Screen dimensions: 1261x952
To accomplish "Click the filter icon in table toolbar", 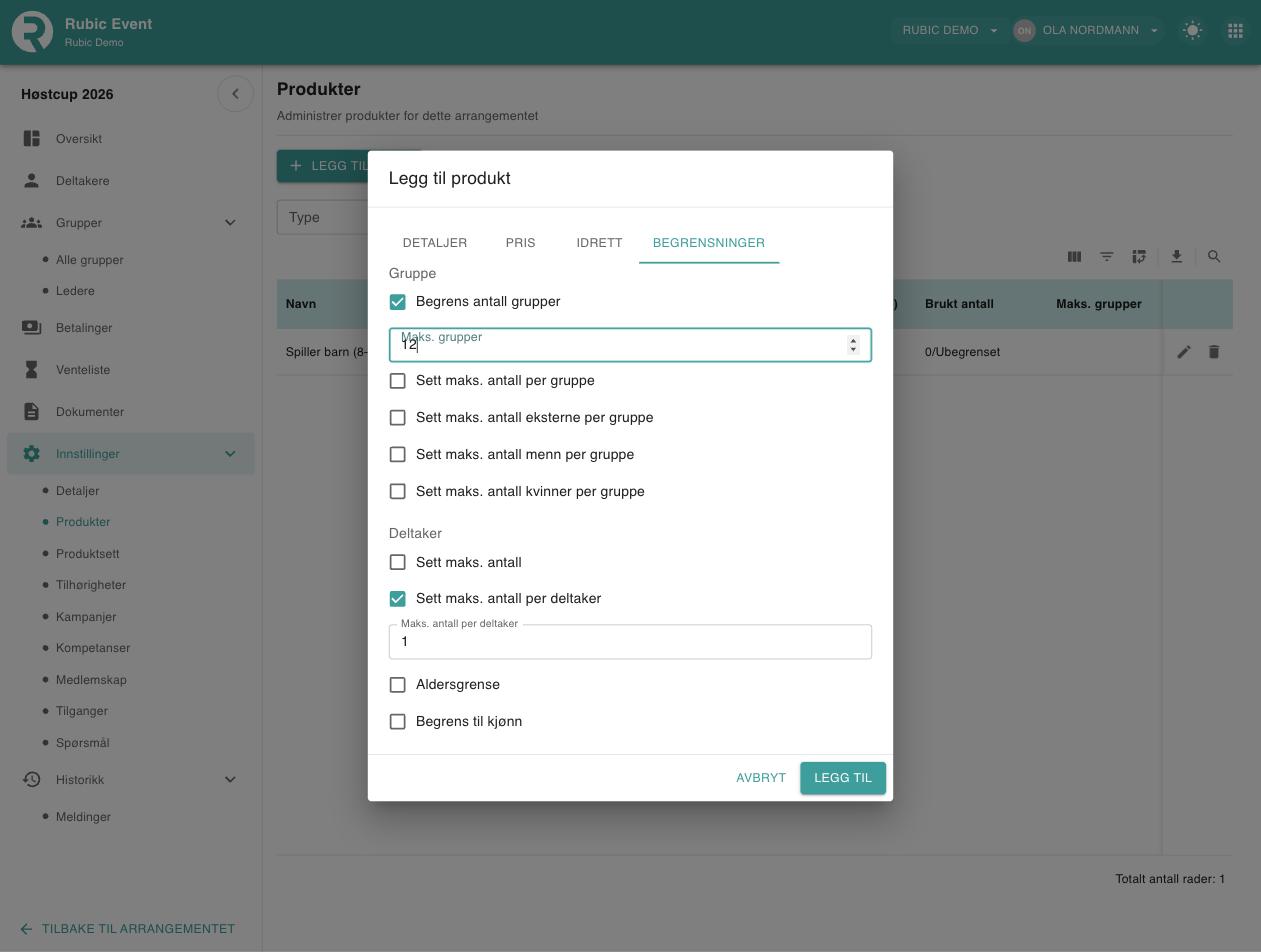I will (x=1107, y=257).
